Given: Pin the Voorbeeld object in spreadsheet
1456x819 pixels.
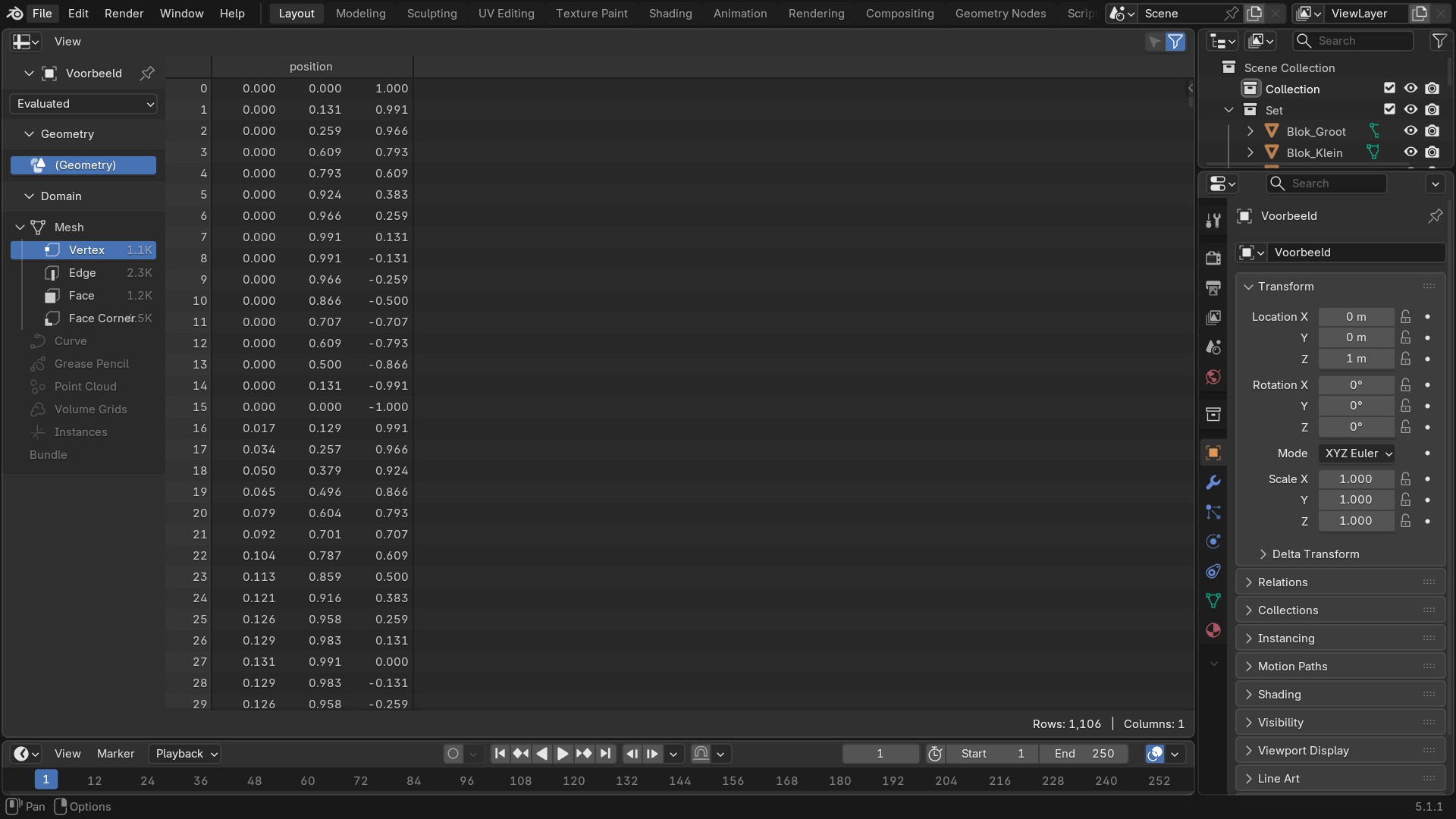Looking at the screenshot, I should click(x=147, y=73).
